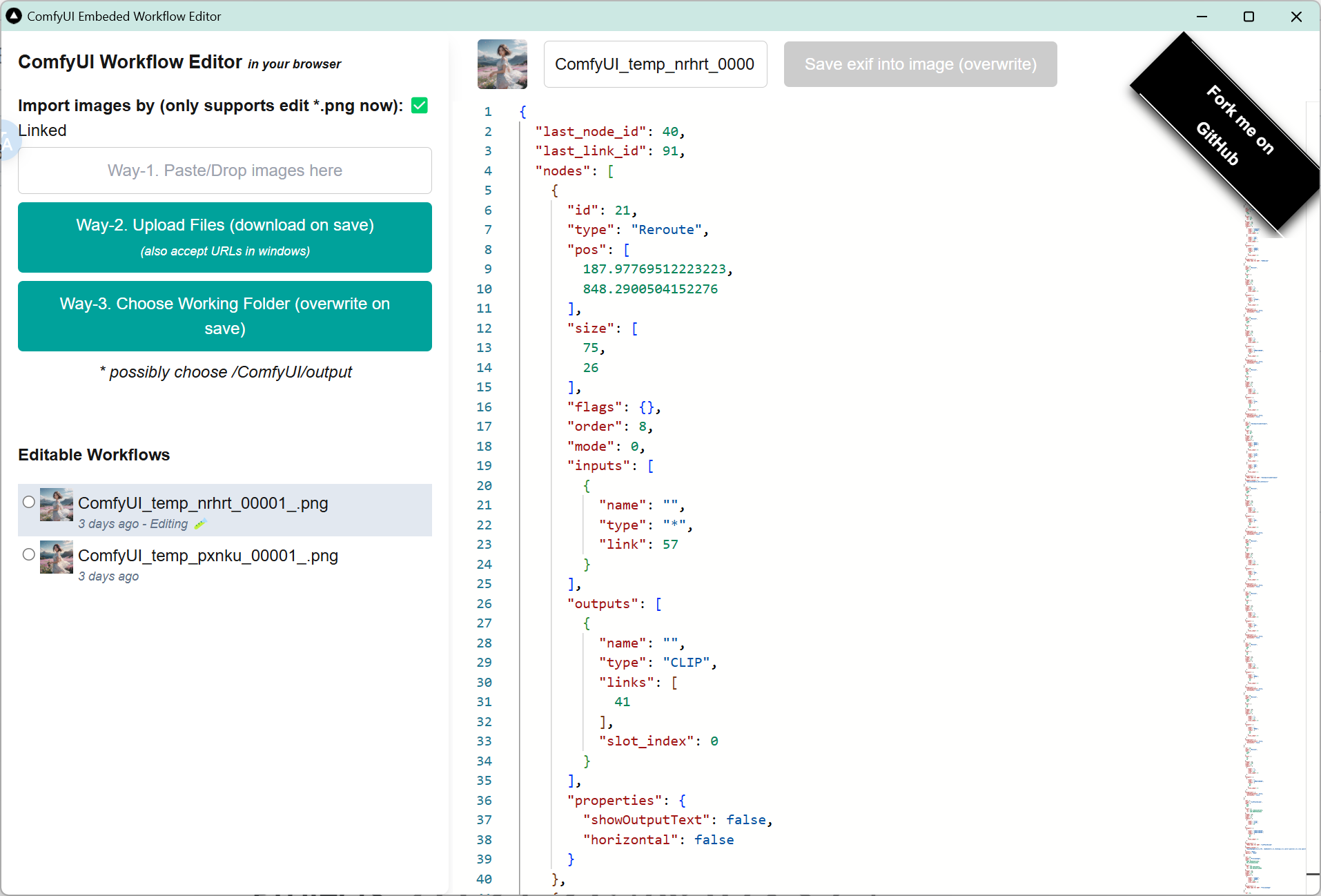Click the Paste/Drop images here field

225,171
